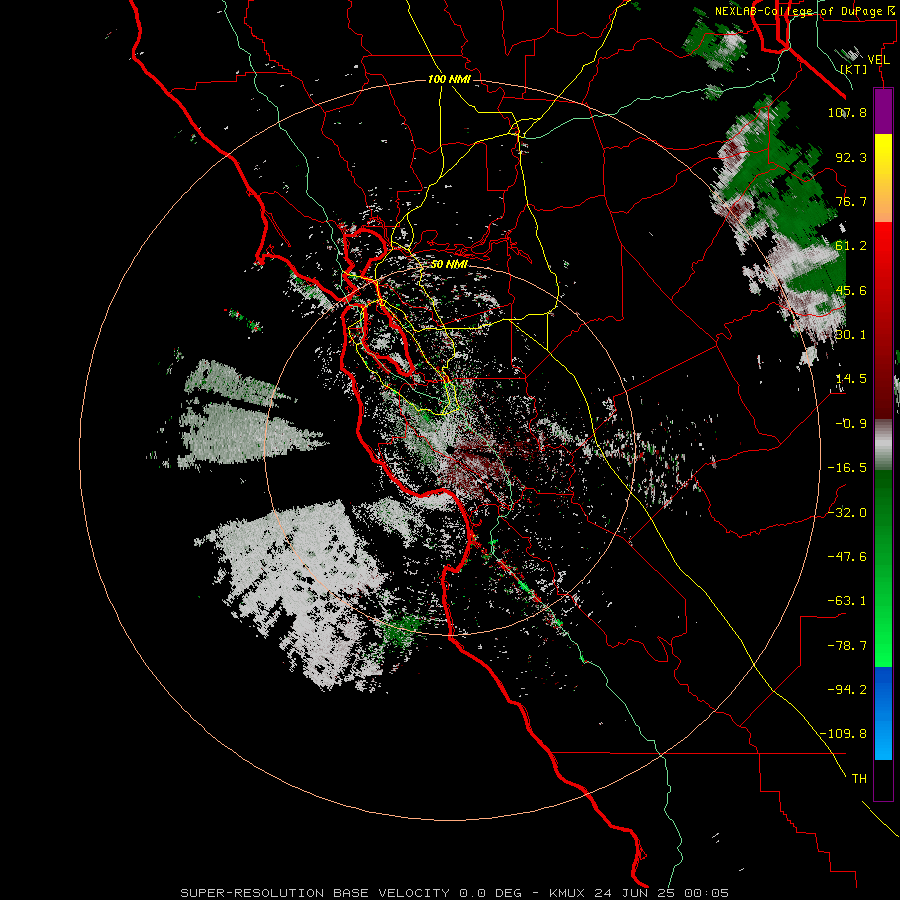Screen dimensions: 900x900
Task: Click the 30.1 legend value
Action: point(851,335)
